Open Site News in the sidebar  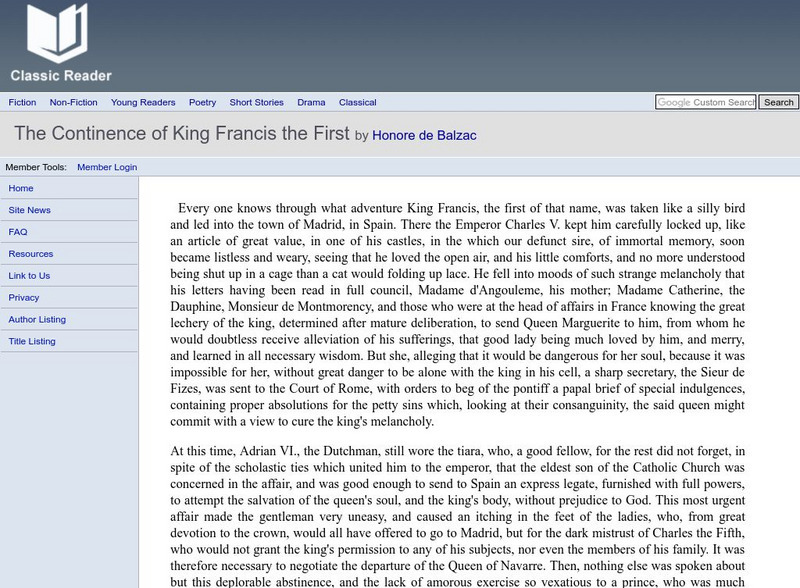coord(30,210)
